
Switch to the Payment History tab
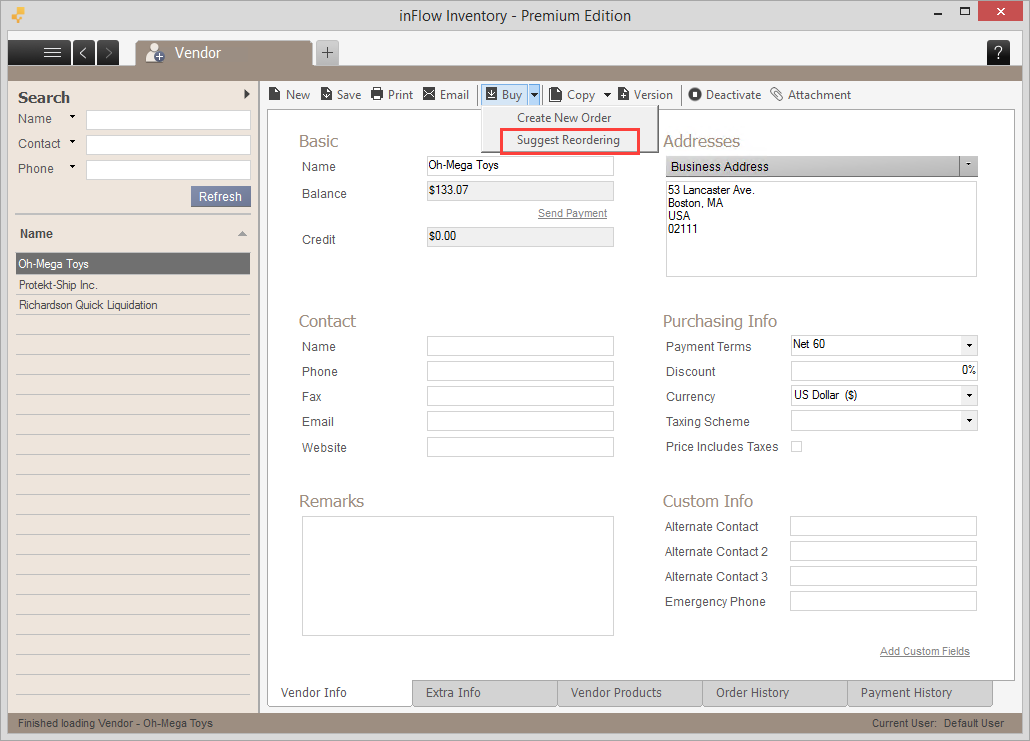click(920, 693)
